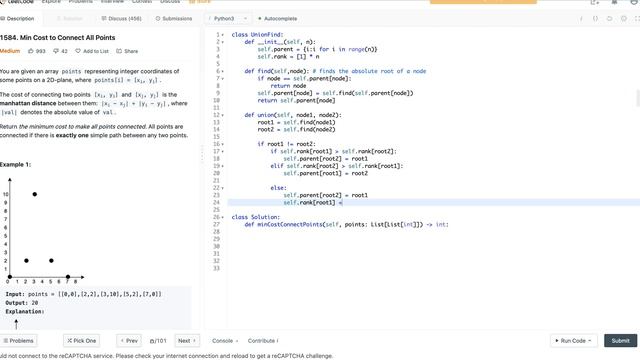Collapse the union method fold at line 12
The image size is (640, 360).
(222, 116)
